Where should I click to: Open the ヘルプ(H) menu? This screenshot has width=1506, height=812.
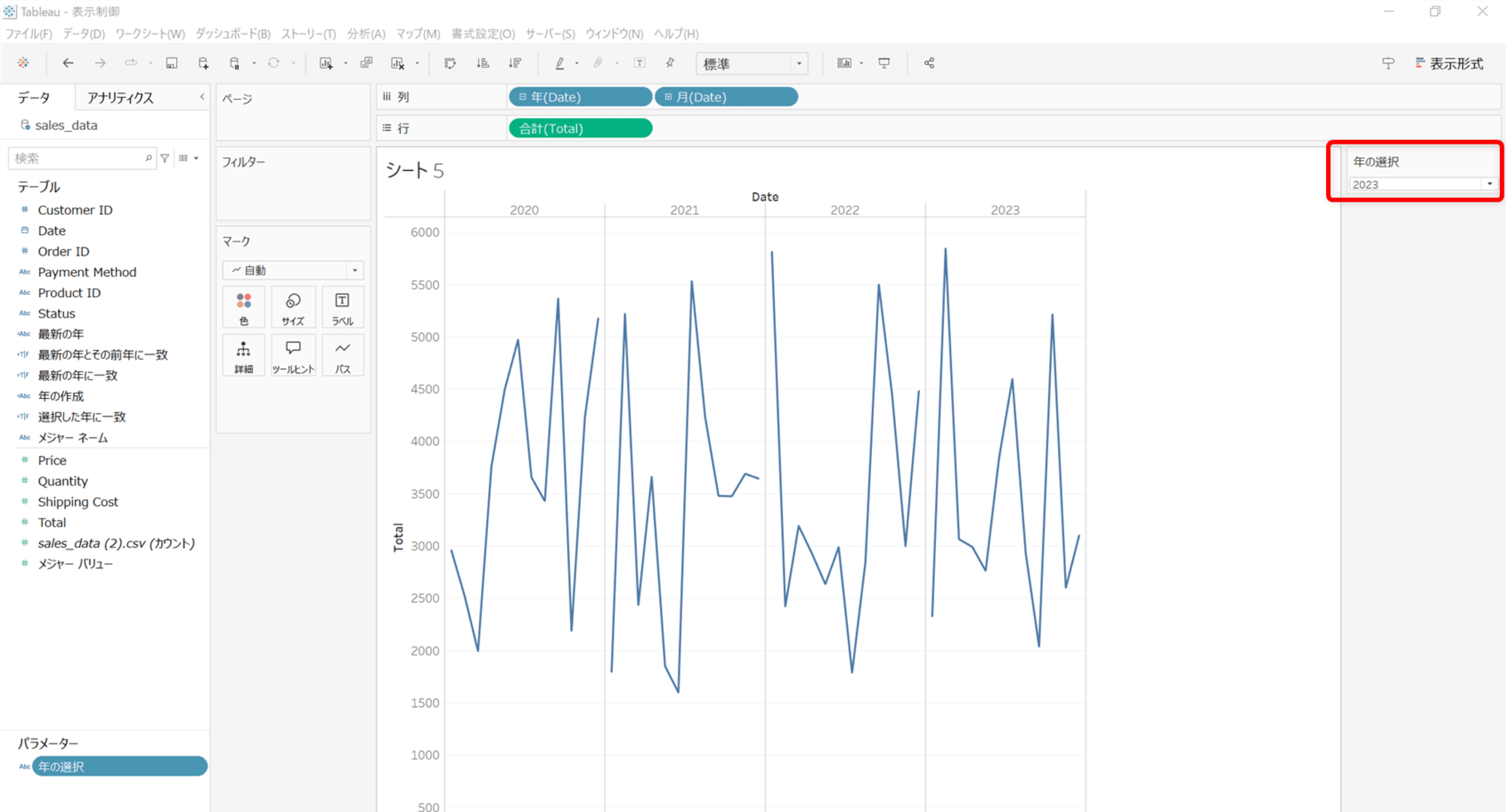point(676,34)
